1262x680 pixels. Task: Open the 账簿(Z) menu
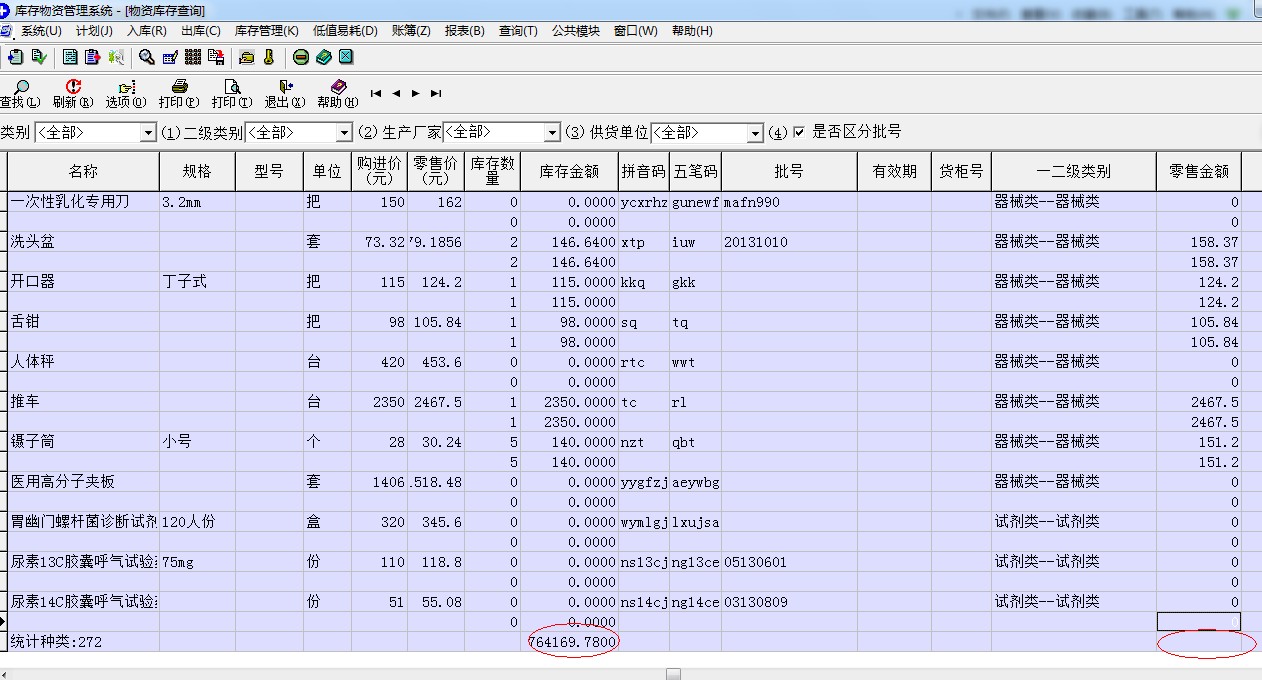(x=411, y=31)
